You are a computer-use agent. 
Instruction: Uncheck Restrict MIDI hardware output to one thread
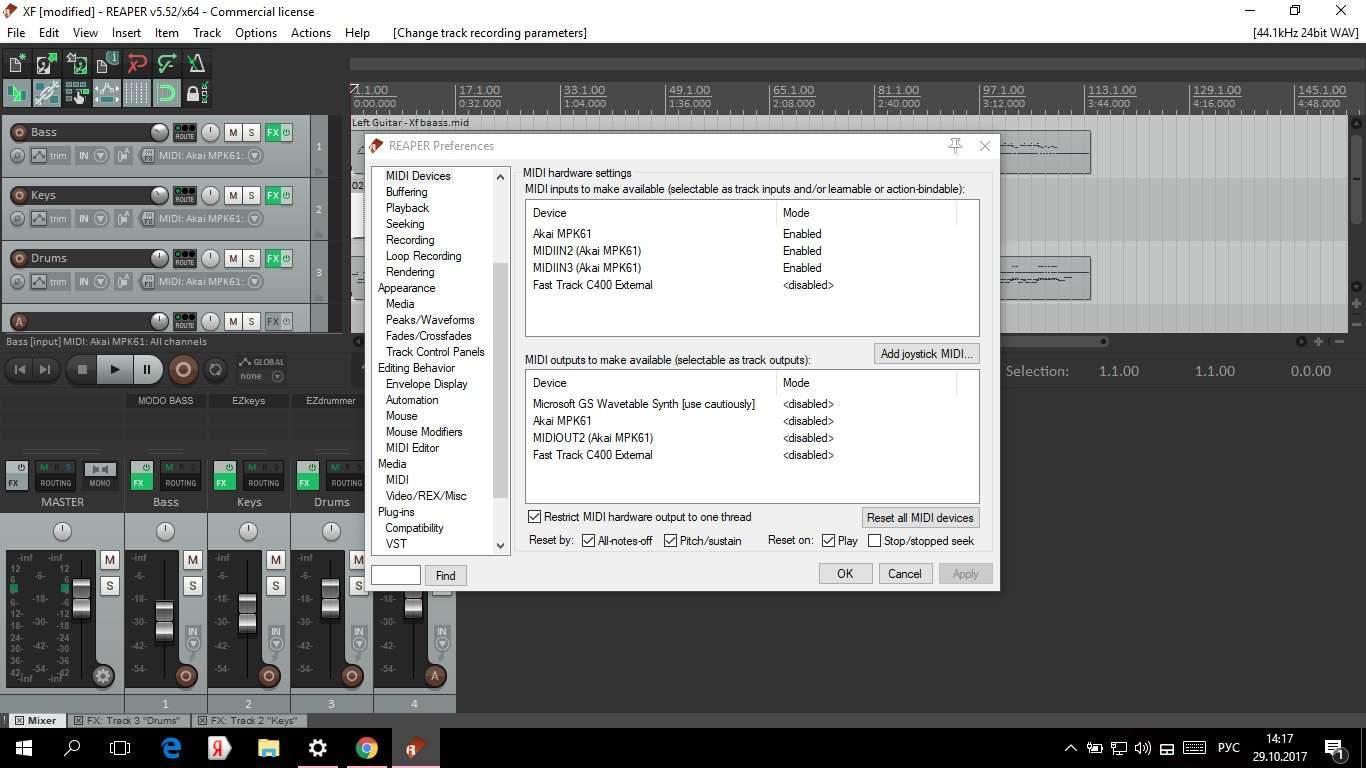click(535, 517)
